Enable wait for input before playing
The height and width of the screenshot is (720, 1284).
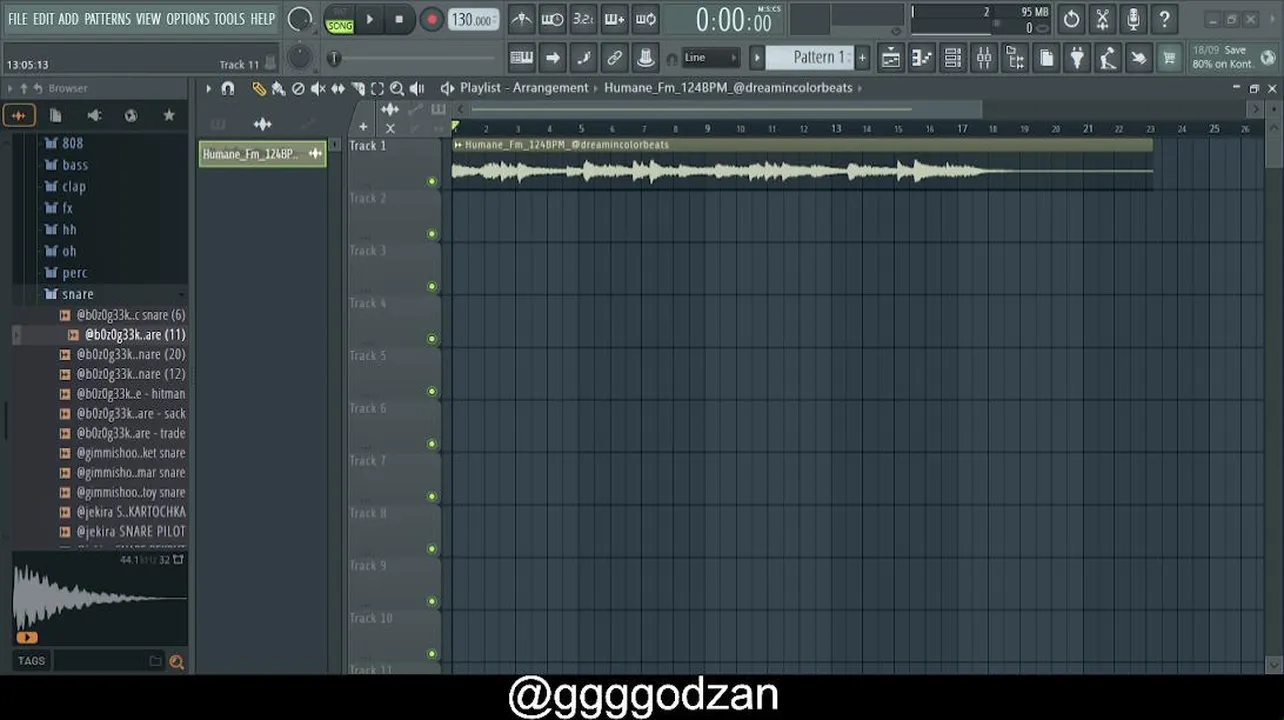click(x=552, y=19)
